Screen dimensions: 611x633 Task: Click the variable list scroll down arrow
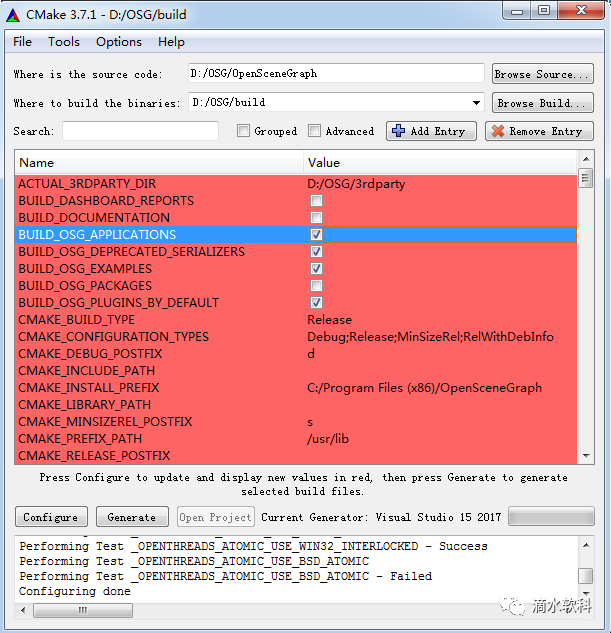586,456
